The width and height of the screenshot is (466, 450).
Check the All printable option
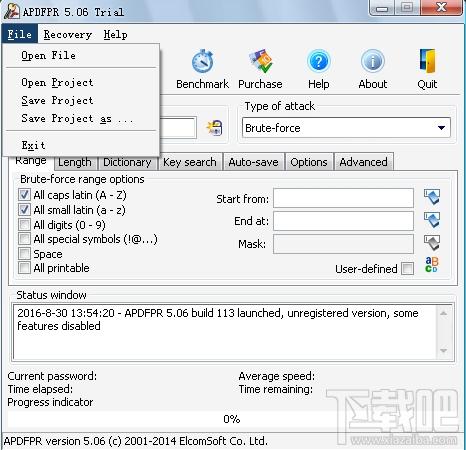[24, 268]
